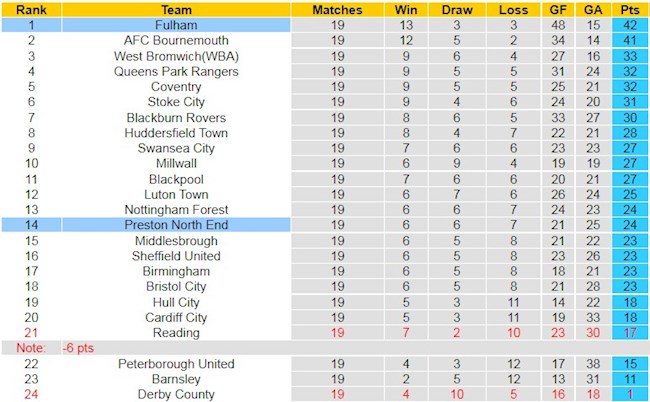Click the Fulham team name

(x=176, y=24)
